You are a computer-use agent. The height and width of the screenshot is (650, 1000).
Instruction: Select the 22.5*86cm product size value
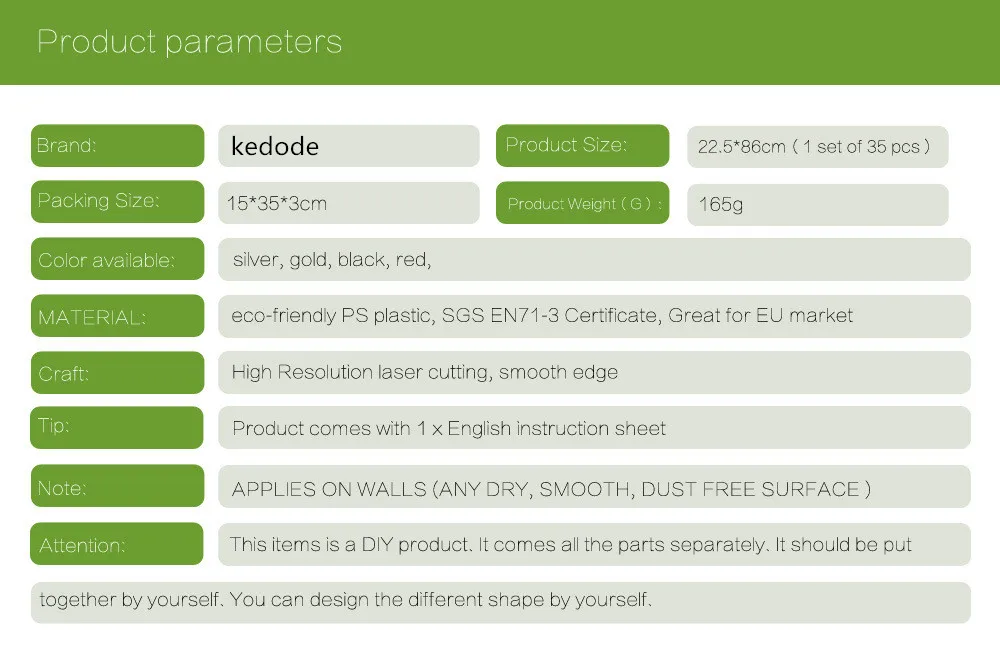point(818,147)
